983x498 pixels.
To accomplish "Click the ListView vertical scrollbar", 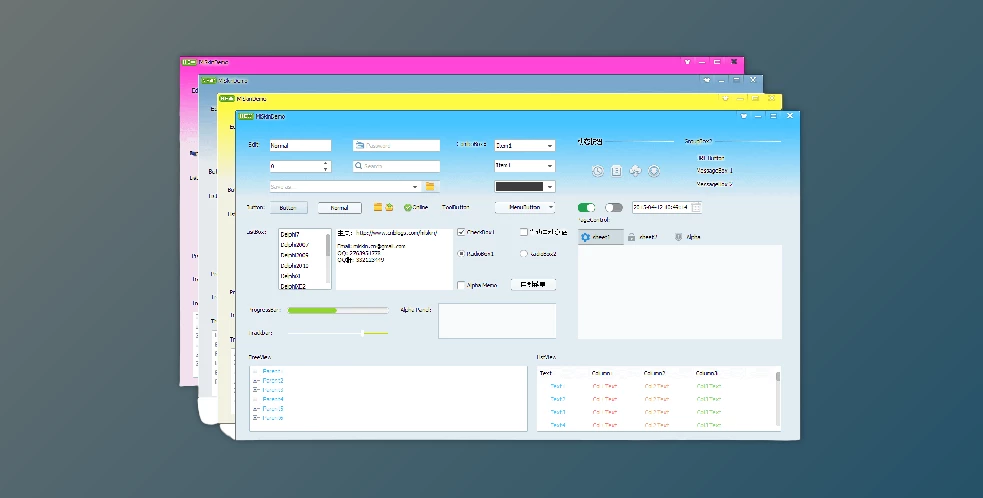I will [778, 398].
